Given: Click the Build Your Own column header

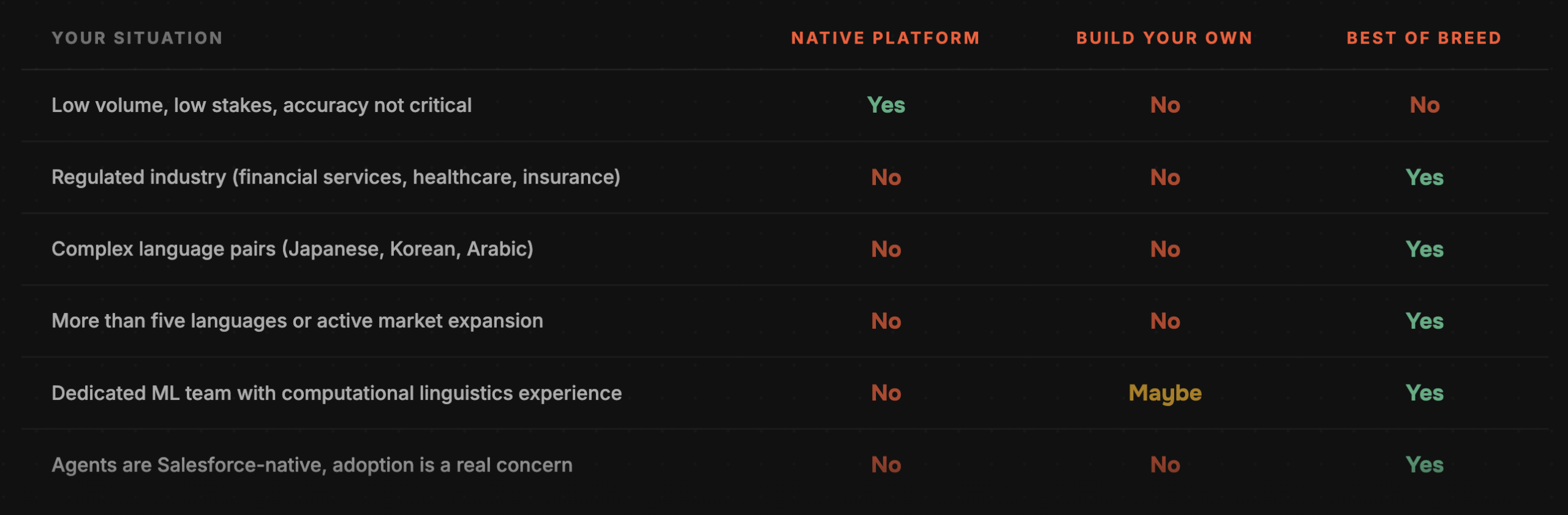Looking at the screenshot, I should point(1164,38).
